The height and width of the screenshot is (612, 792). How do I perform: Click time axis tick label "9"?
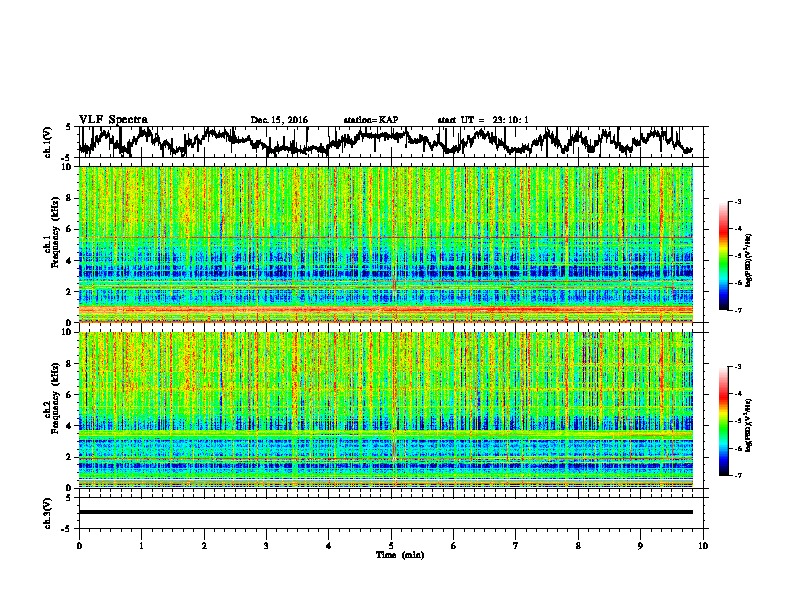640,546
